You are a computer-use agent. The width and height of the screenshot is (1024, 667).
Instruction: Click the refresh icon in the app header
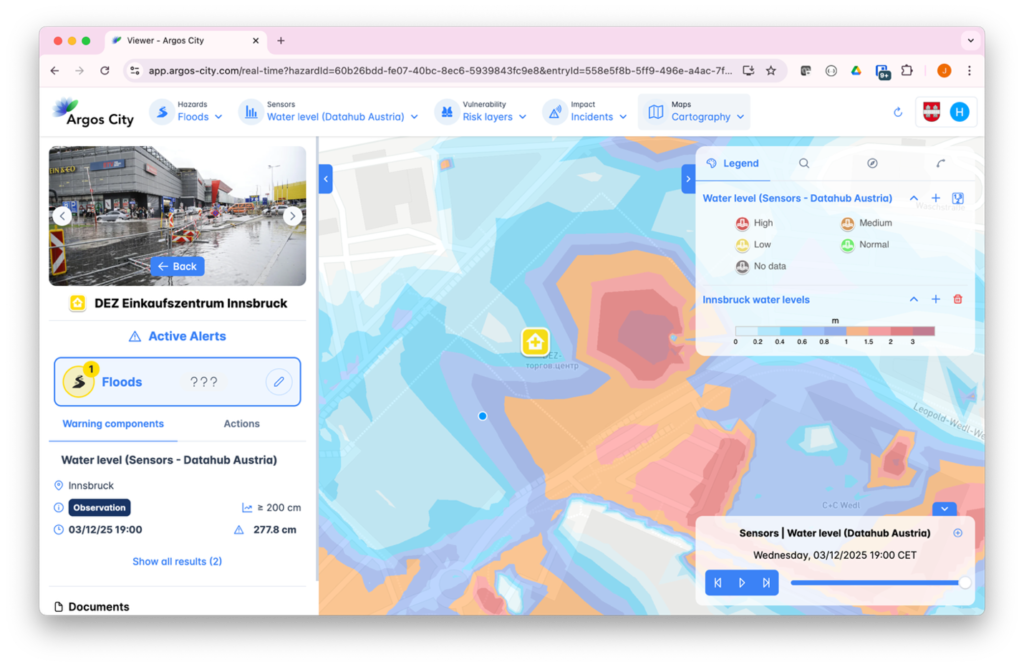click(897, 112)
